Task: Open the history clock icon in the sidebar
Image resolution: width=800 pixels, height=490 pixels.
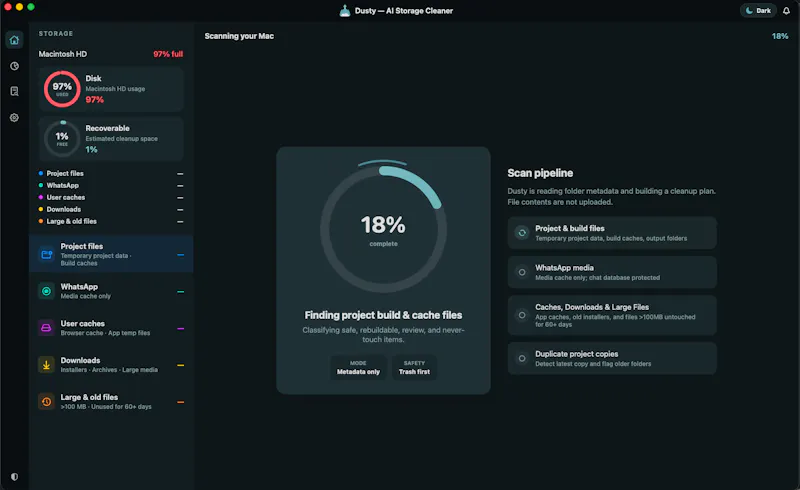Action: point(14,66)
